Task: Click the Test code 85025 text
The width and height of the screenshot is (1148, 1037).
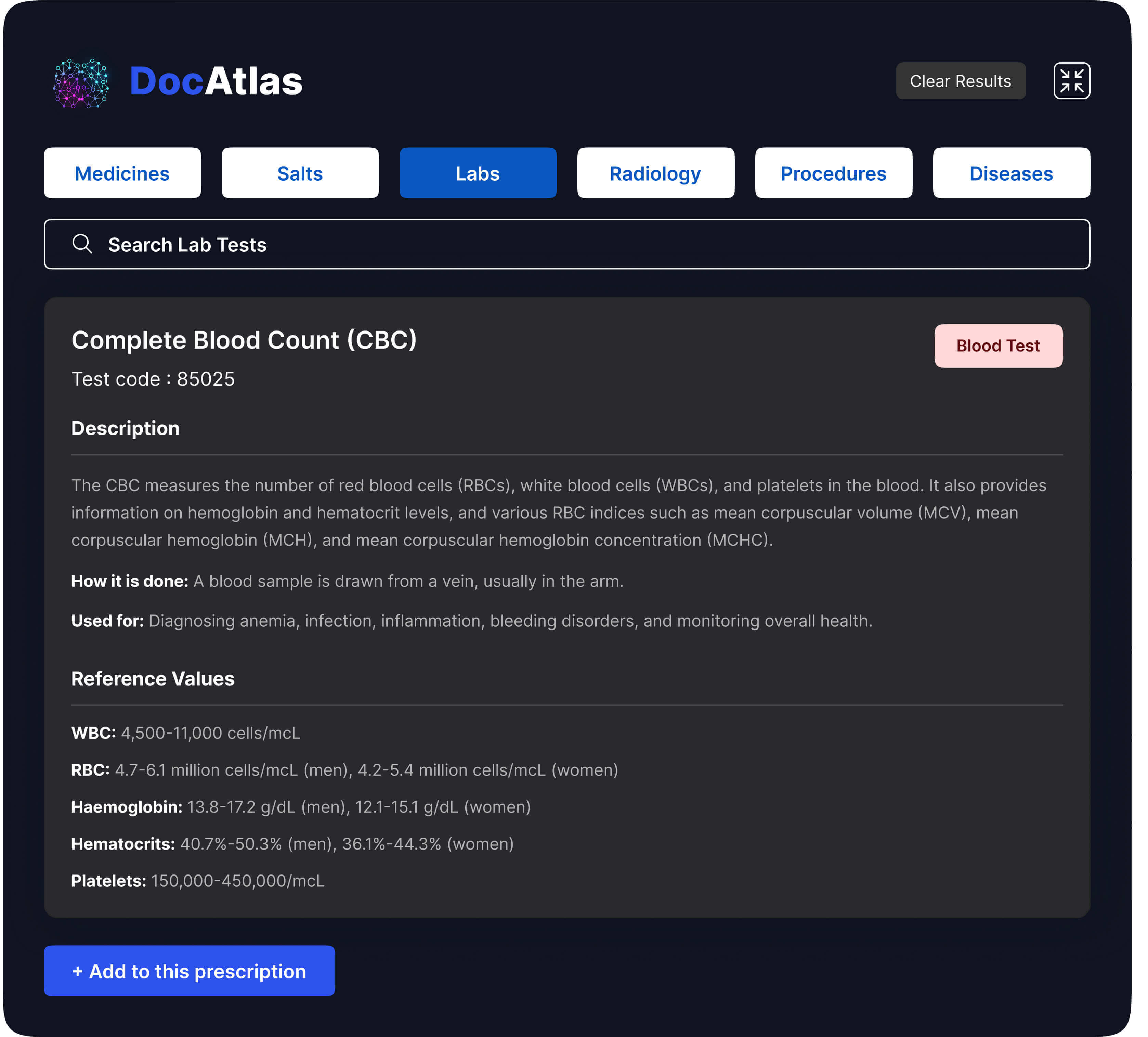Action: (x=153, y=379)
